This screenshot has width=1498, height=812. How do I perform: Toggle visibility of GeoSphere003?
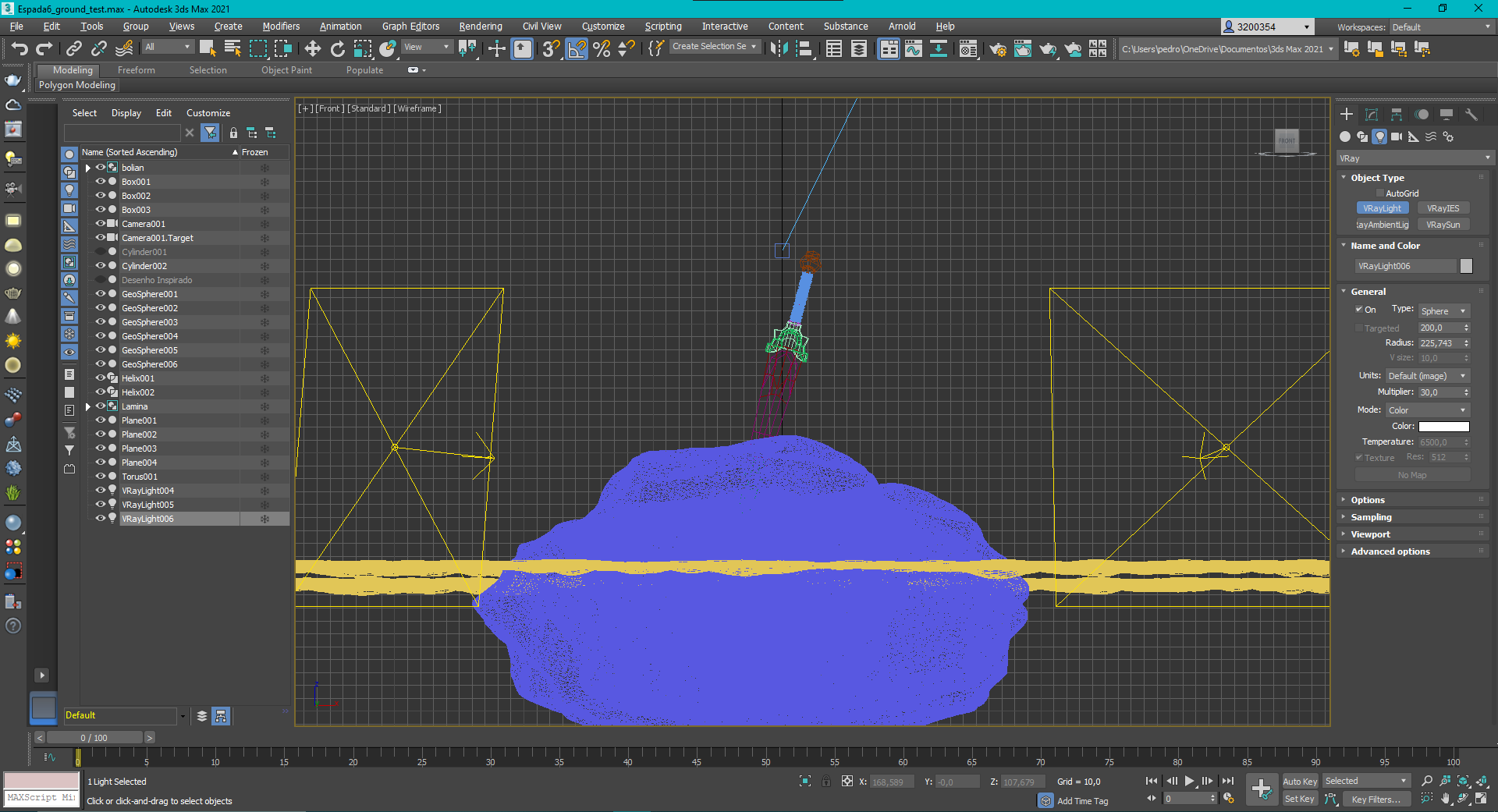tap(100, 322)
